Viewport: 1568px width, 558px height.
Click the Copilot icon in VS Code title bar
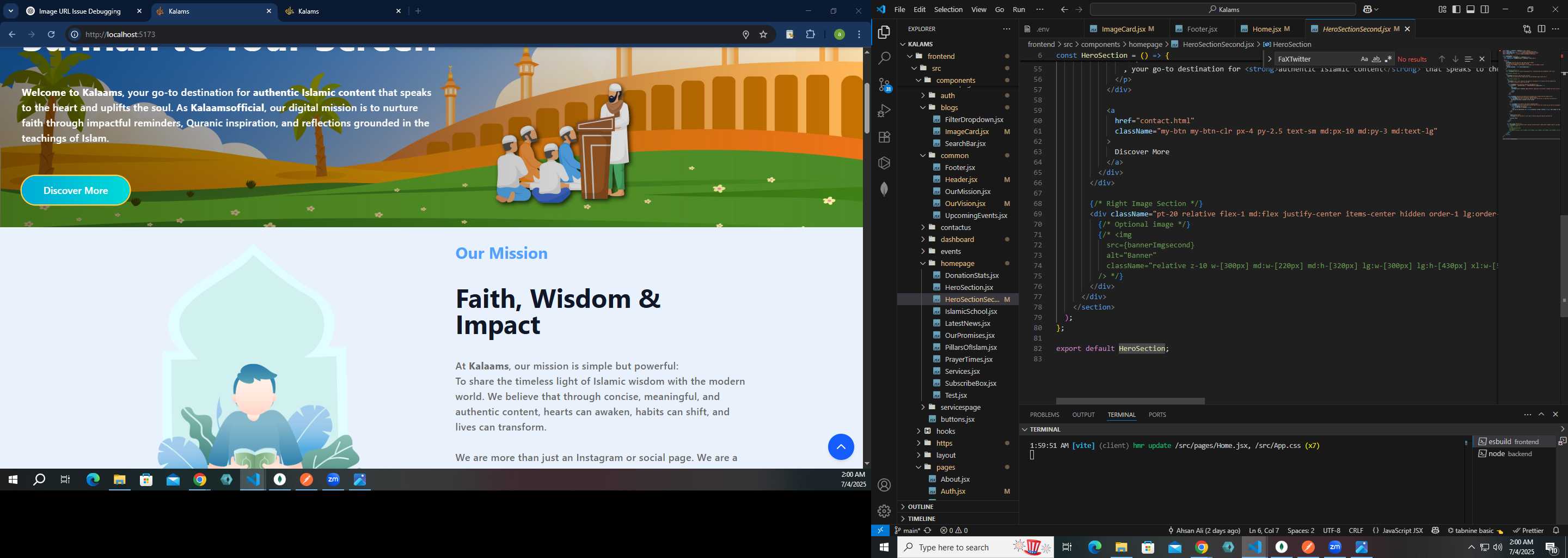(1367, 10)
